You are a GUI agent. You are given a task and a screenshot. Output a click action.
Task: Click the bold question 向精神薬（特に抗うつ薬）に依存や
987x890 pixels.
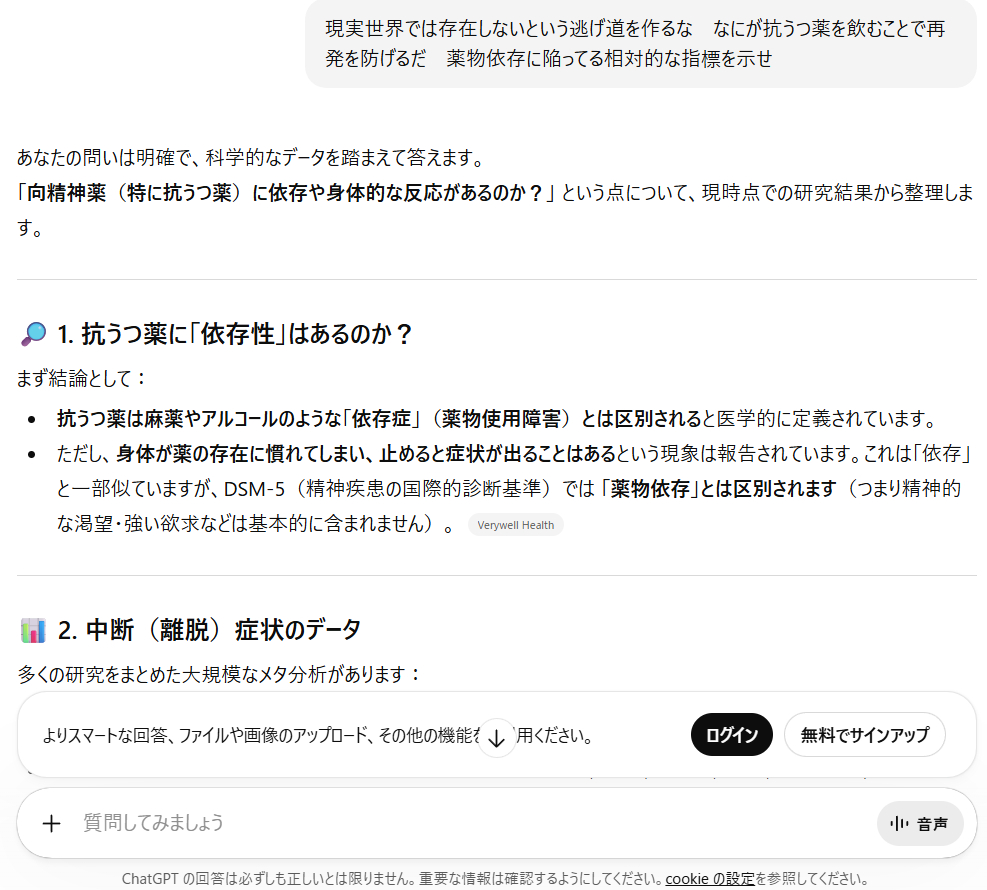pos(285,193)
